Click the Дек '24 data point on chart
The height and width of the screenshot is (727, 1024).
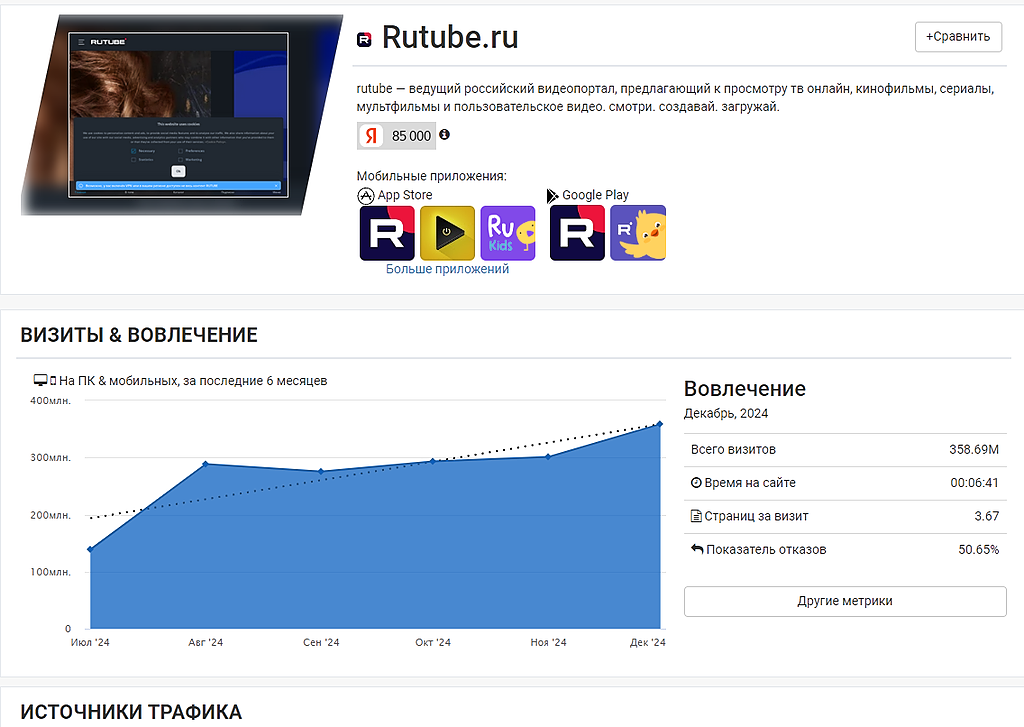tap(660, 425)
